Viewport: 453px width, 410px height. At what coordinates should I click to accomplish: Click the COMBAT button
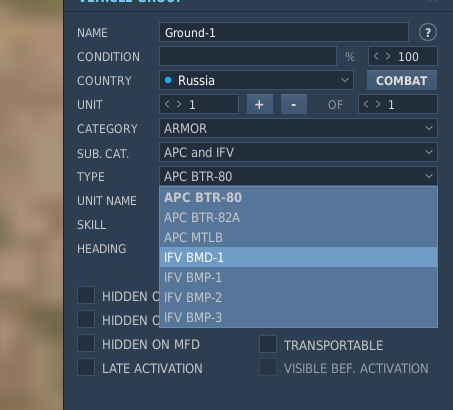click(x=402, y=80)
